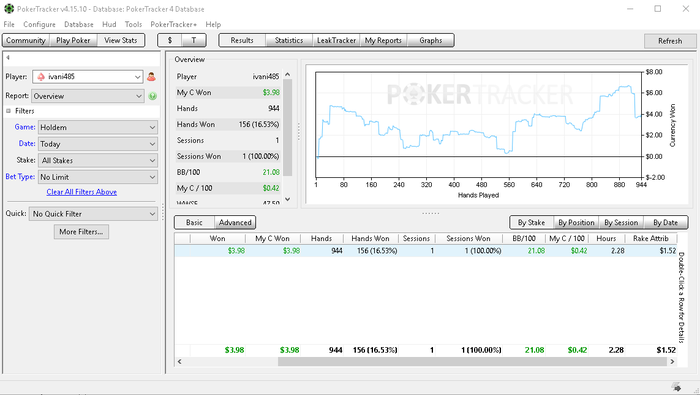Sort by the Rake Attrib column header

[650, 238]
